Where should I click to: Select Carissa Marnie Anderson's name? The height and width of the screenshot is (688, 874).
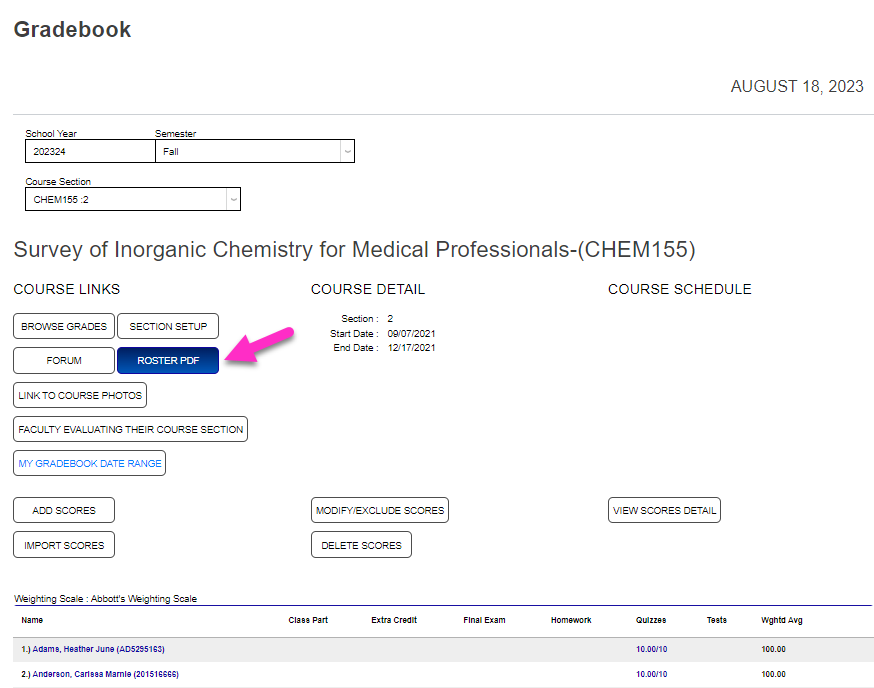100,675
